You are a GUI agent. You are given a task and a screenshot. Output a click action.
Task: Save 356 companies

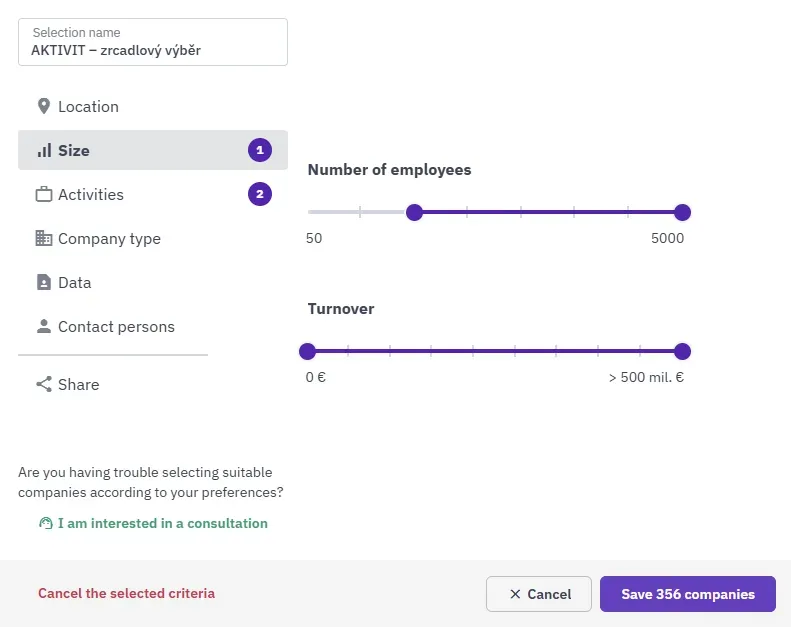(688, 594)
